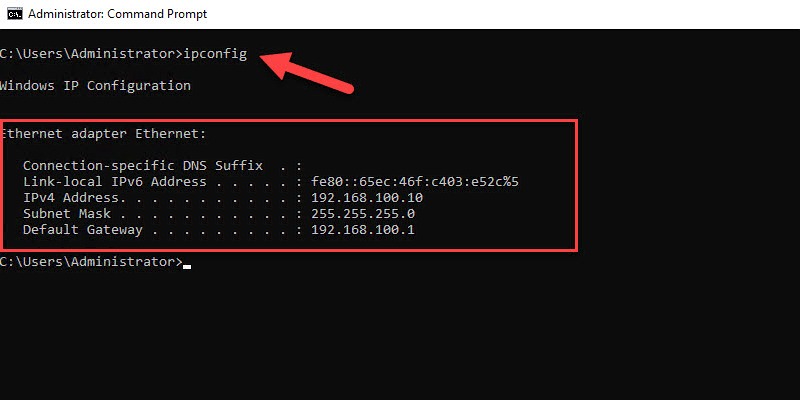The height and width of the screenshot is (400, 800).
Task: Click the red arrow annotation
Action: click(x=307, y=72)
